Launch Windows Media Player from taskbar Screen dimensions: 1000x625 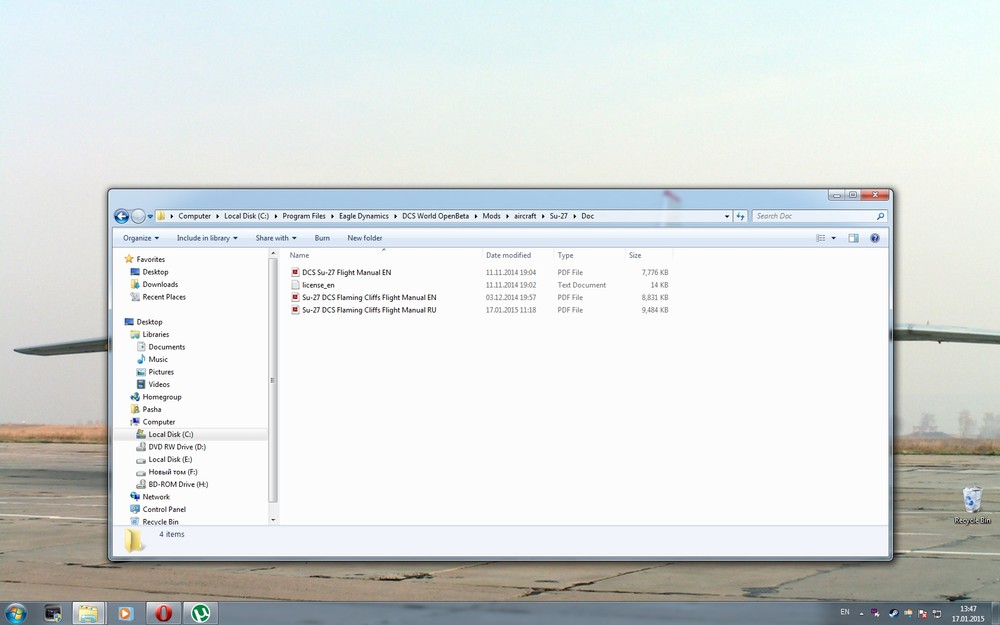pyautogui.click(x=125, y=613)
